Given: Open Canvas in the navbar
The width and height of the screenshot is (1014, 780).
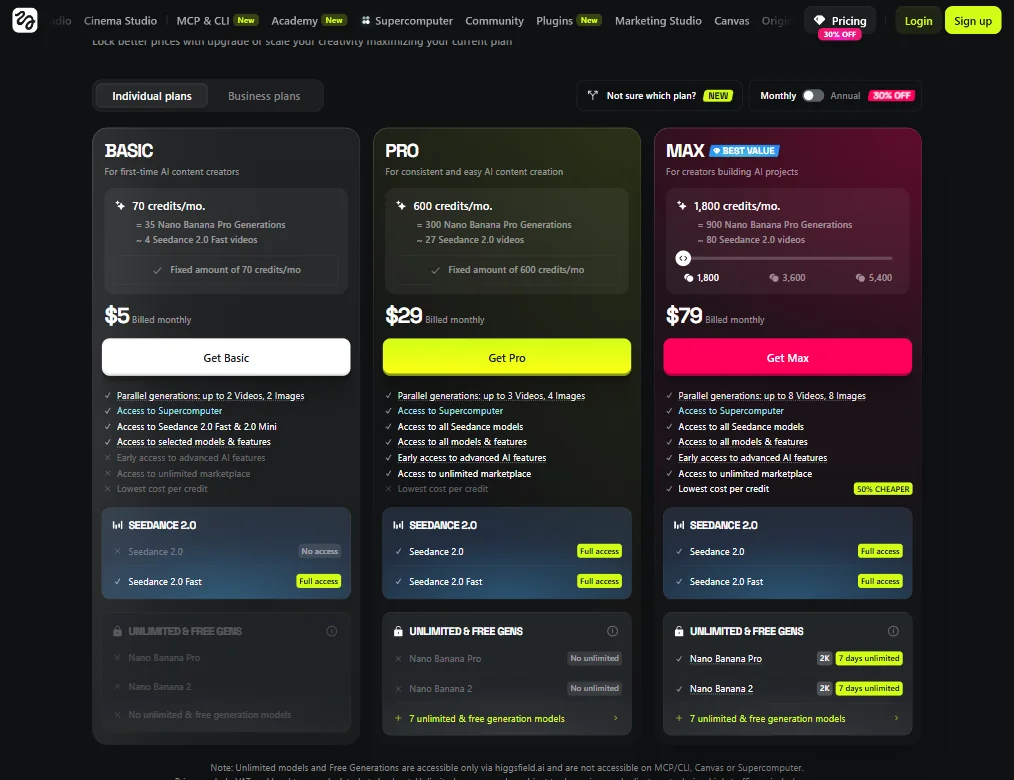Looking at the screenshot, I should (731, 21).
